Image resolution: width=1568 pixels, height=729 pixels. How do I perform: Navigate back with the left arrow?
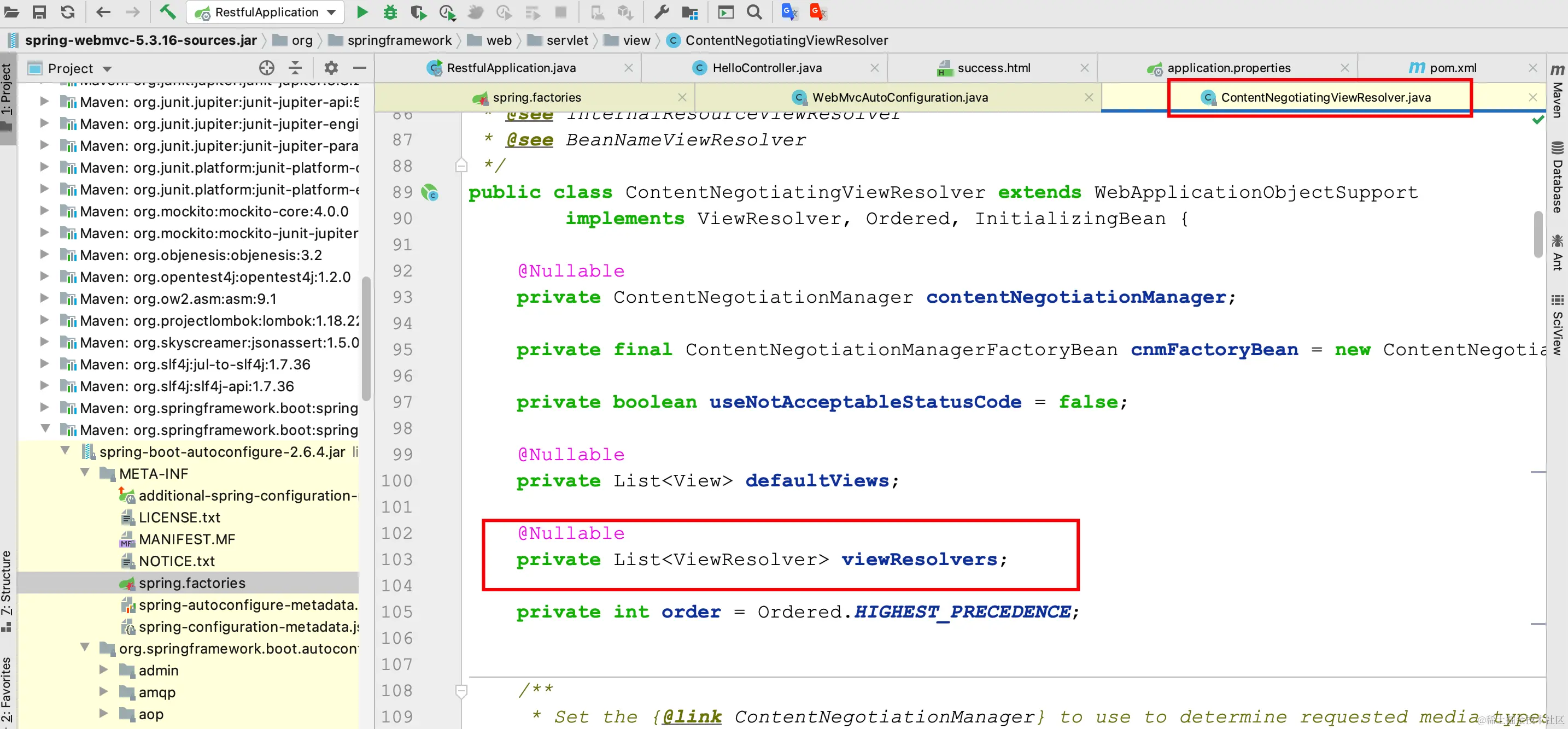click(x=103, y=11)
